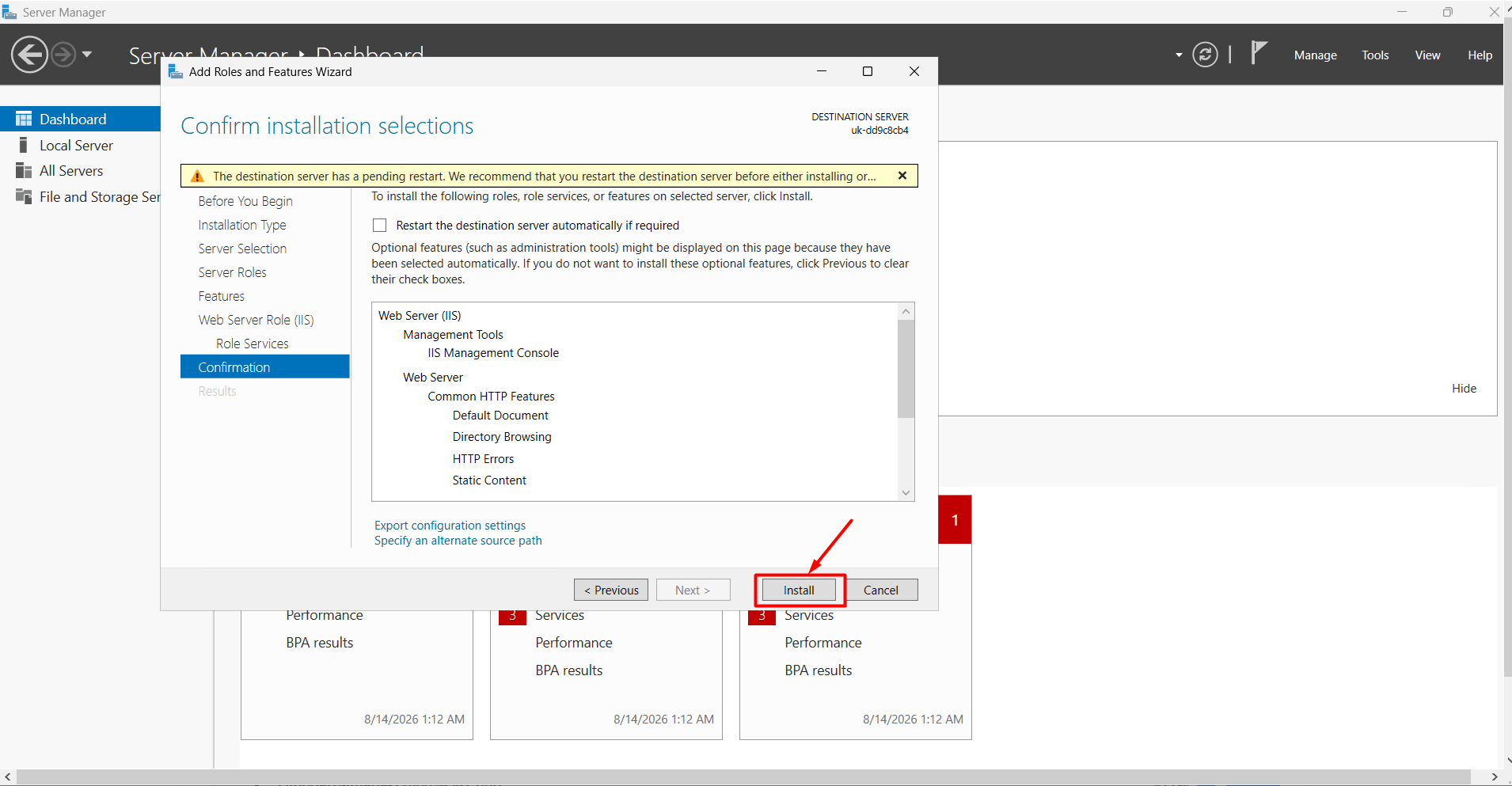
Task: Select the Confirmation step
Action: click(265, 366)
